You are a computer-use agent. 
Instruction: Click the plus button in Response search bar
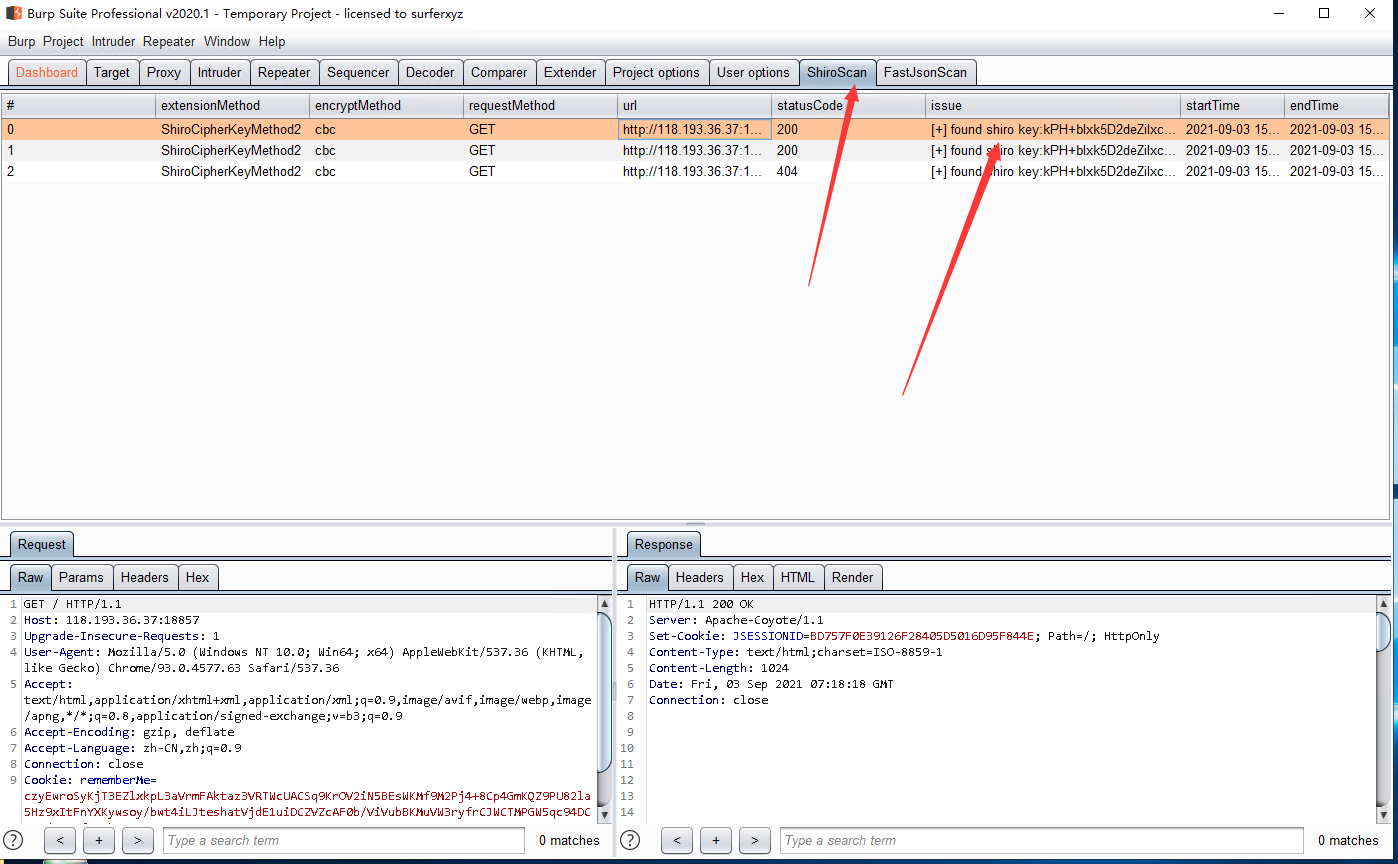(716, 840)
